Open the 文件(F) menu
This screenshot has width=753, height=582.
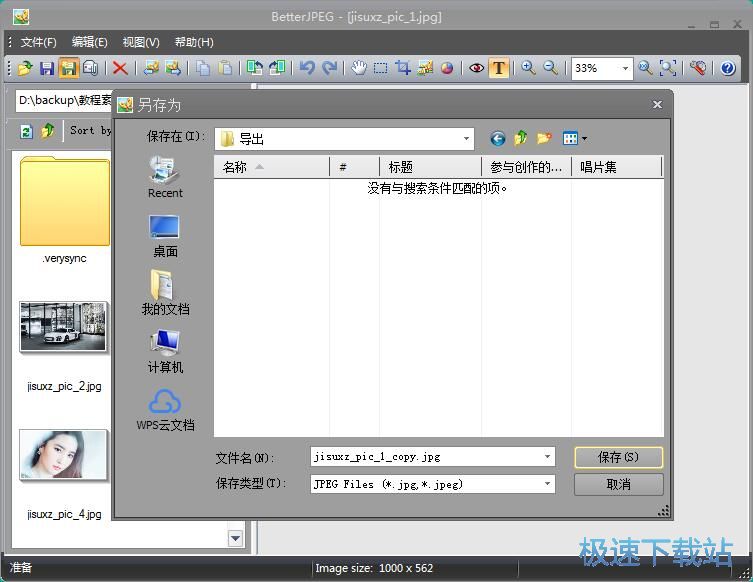pyautogui.click(x=38, y=42)
